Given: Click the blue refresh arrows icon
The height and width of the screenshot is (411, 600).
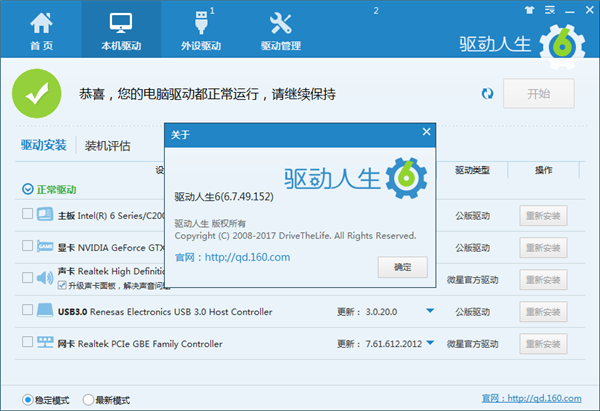Looking at the screenshot, I should coord(487,93).
